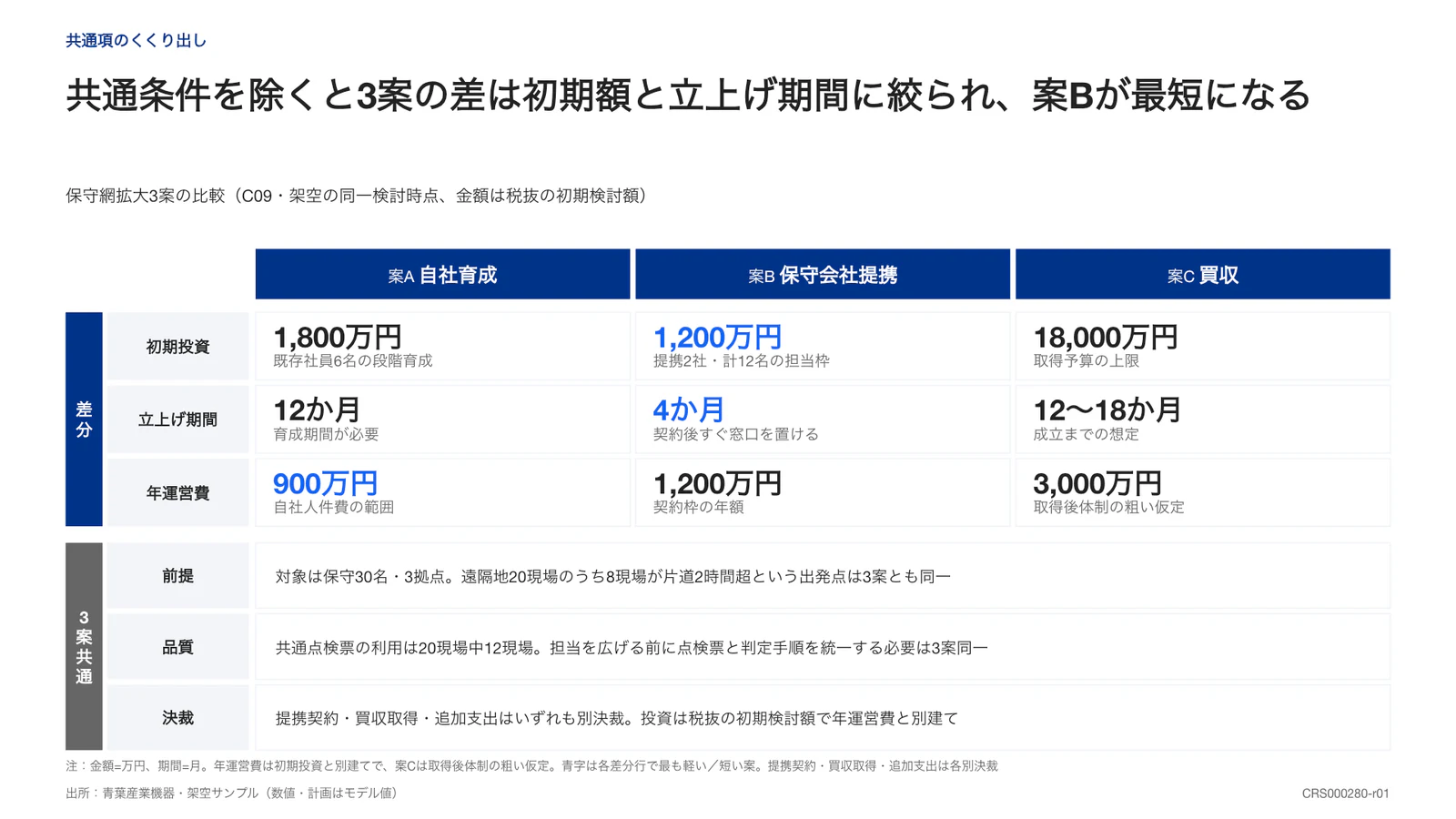
Task: Click the 3案共通 vertical section label
Action: (x=84, y=647)
